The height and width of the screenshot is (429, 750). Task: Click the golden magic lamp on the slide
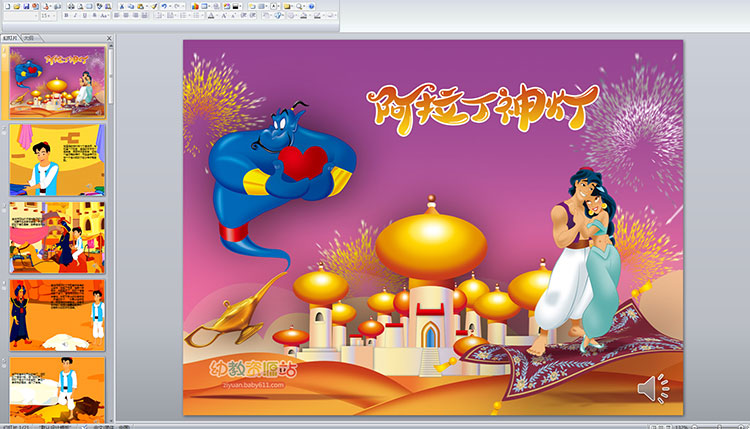tap(234, 311)
